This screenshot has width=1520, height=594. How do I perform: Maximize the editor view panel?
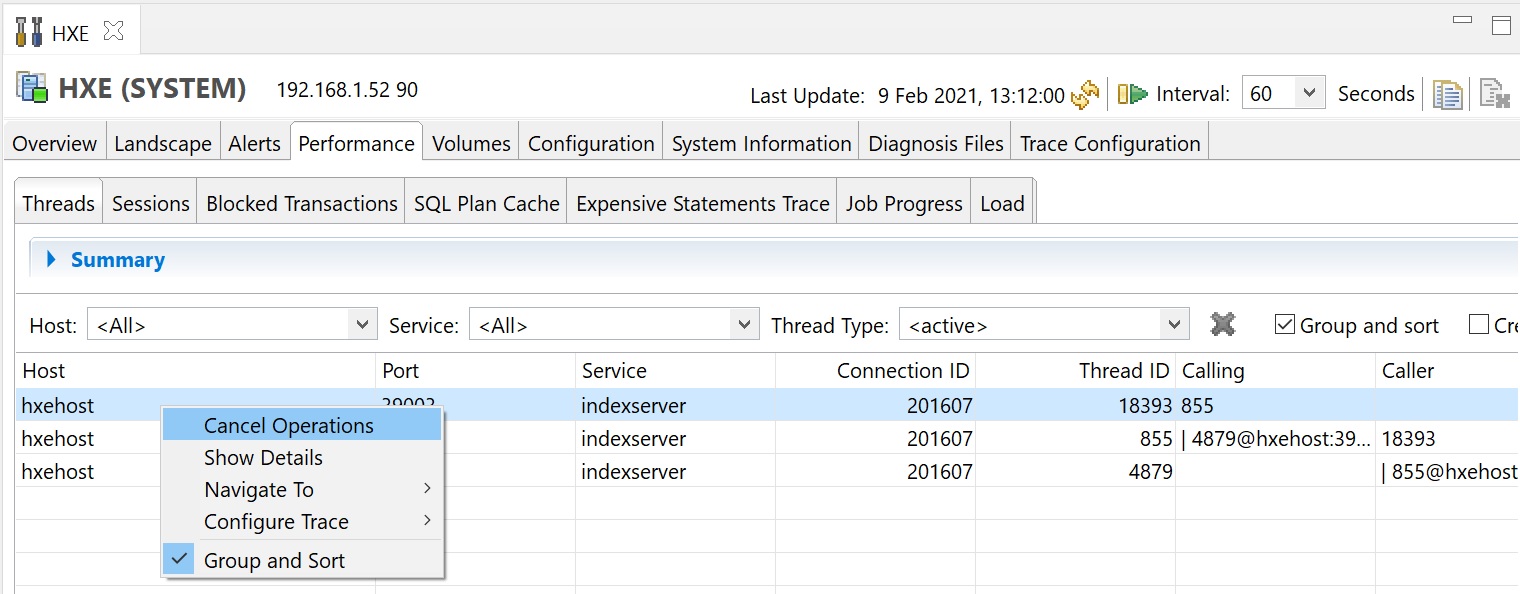(x=1500, y=26)
